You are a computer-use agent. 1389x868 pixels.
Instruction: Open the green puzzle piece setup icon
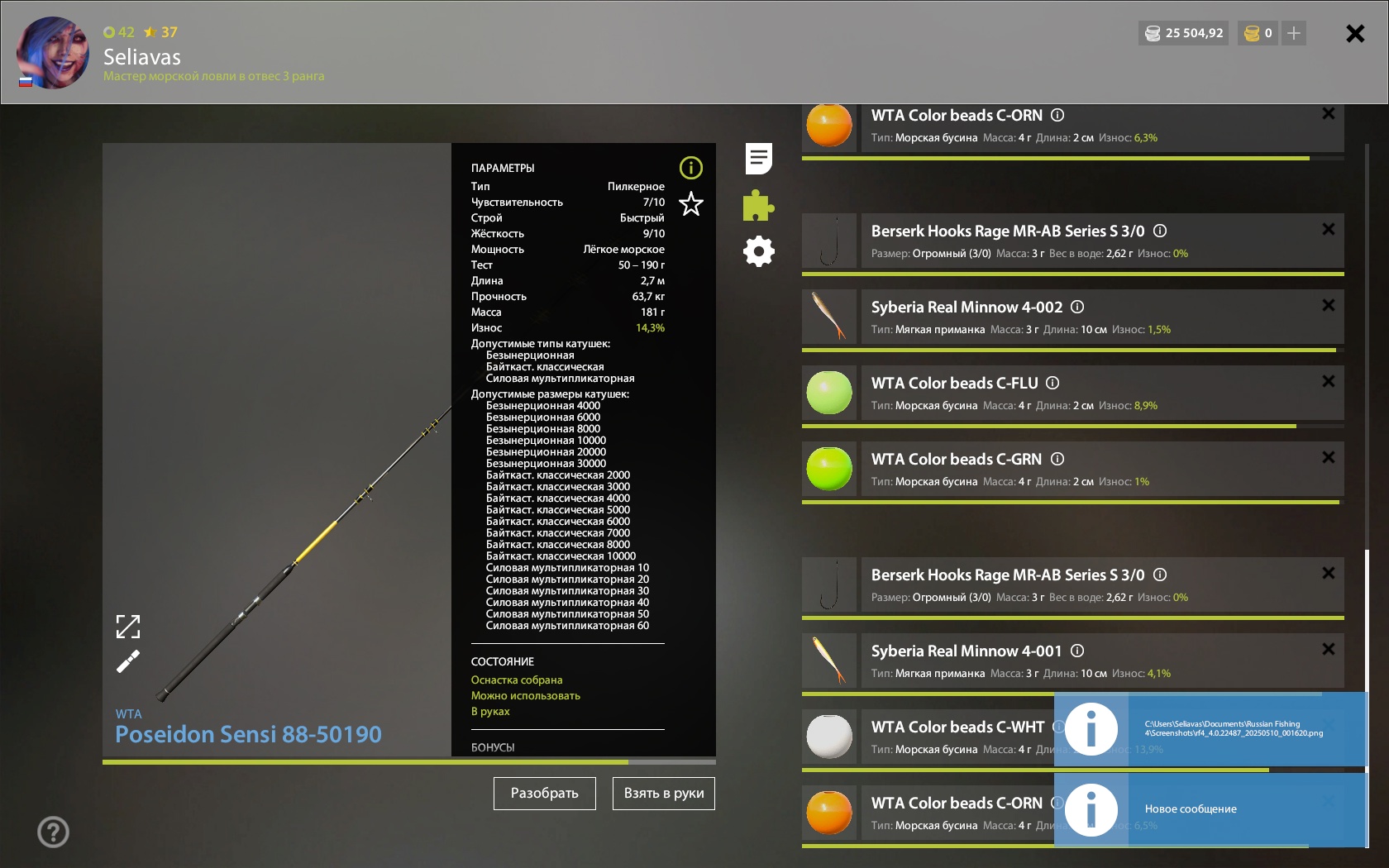(x=758, y=205)
